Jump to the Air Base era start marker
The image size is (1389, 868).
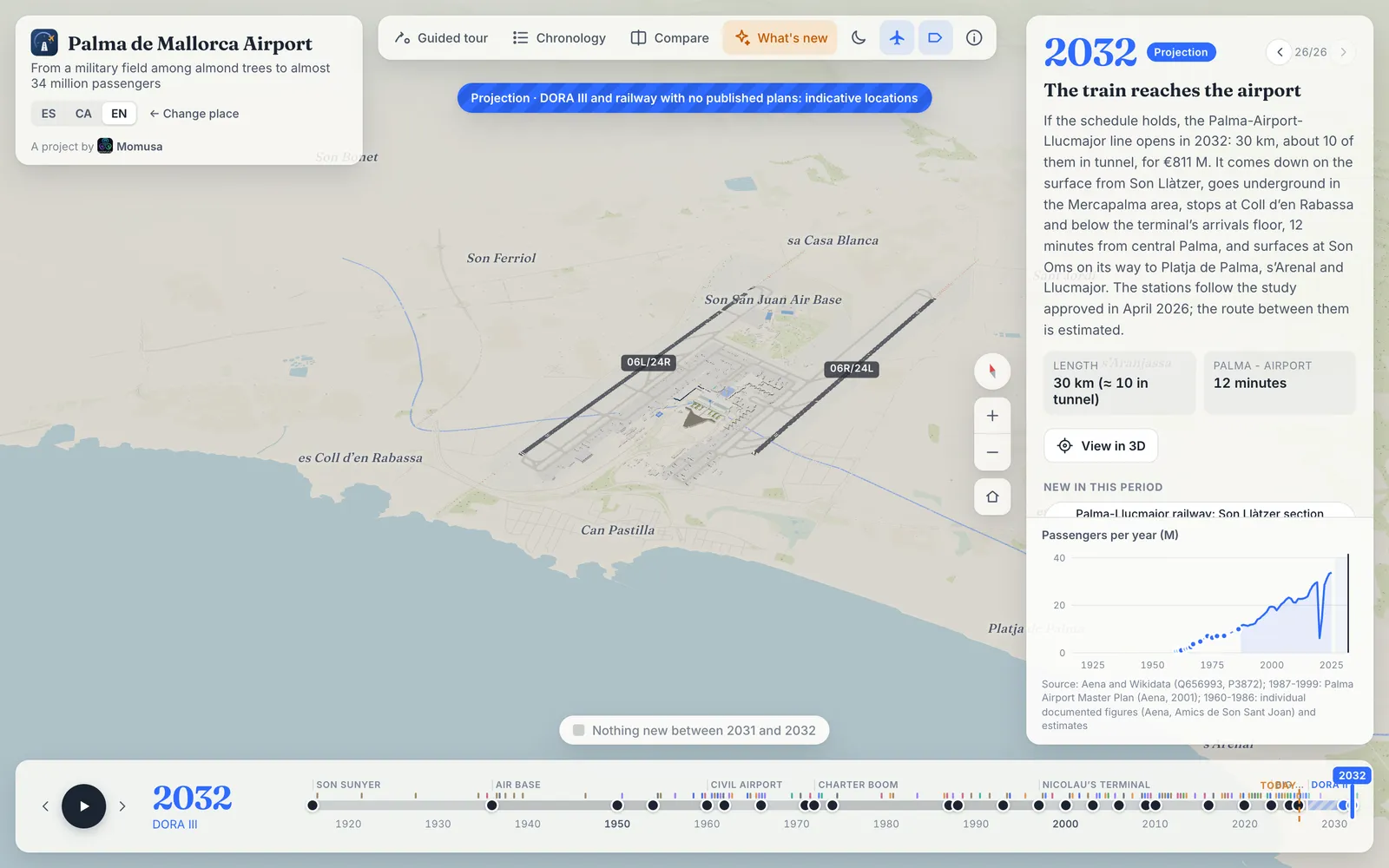coord(491,806)
